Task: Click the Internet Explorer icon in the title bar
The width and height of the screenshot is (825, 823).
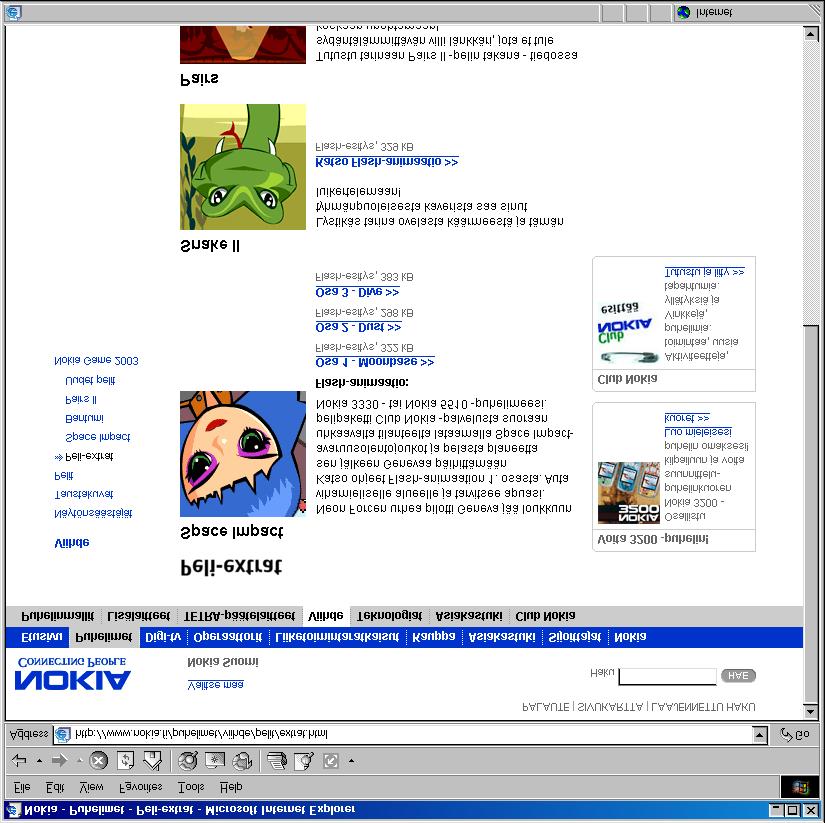Action: click(x=13, y=809)
